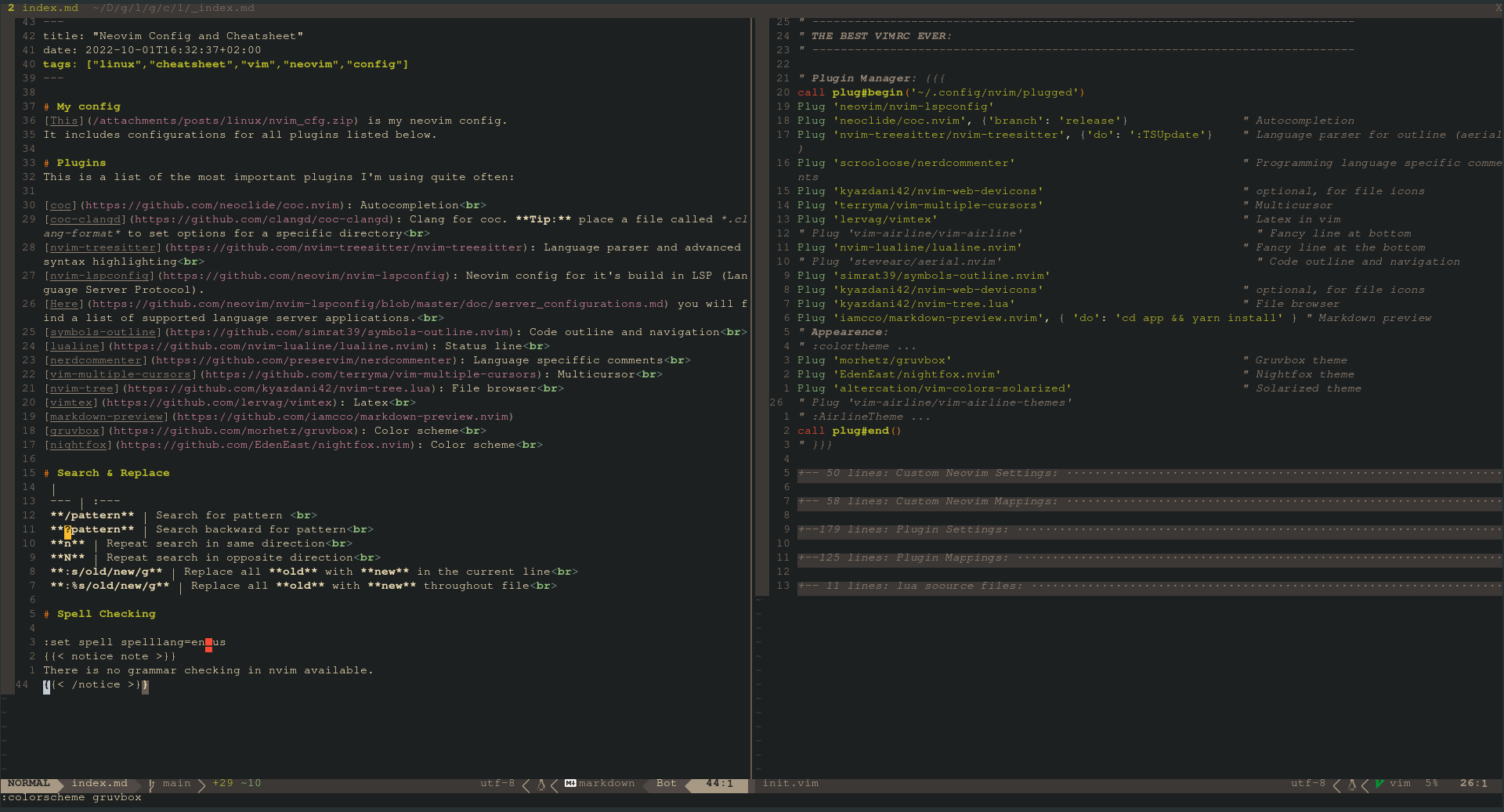The image size is (1504, 812).
Task: Click the main branch name in statusline
Action: (177, 784)
